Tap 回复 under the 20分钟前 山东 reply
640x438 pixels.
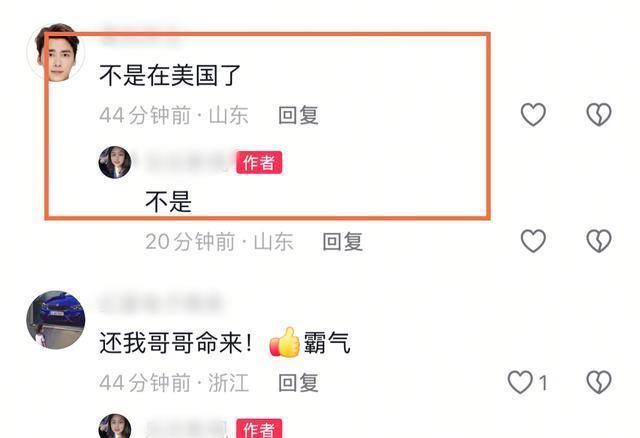(343, 241)
